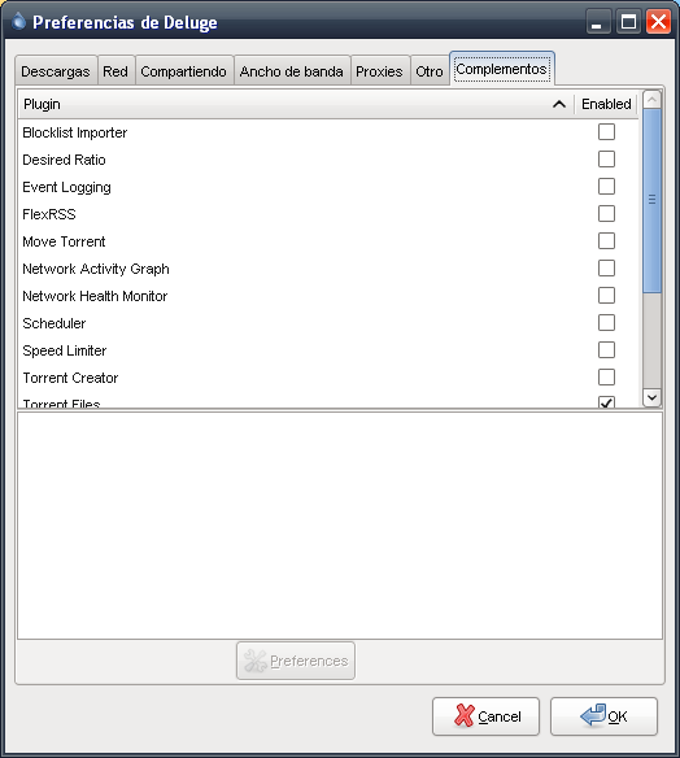680x758 pixels.
Task: Click the scrollbar up arrow
Action: tap(652, 100)
